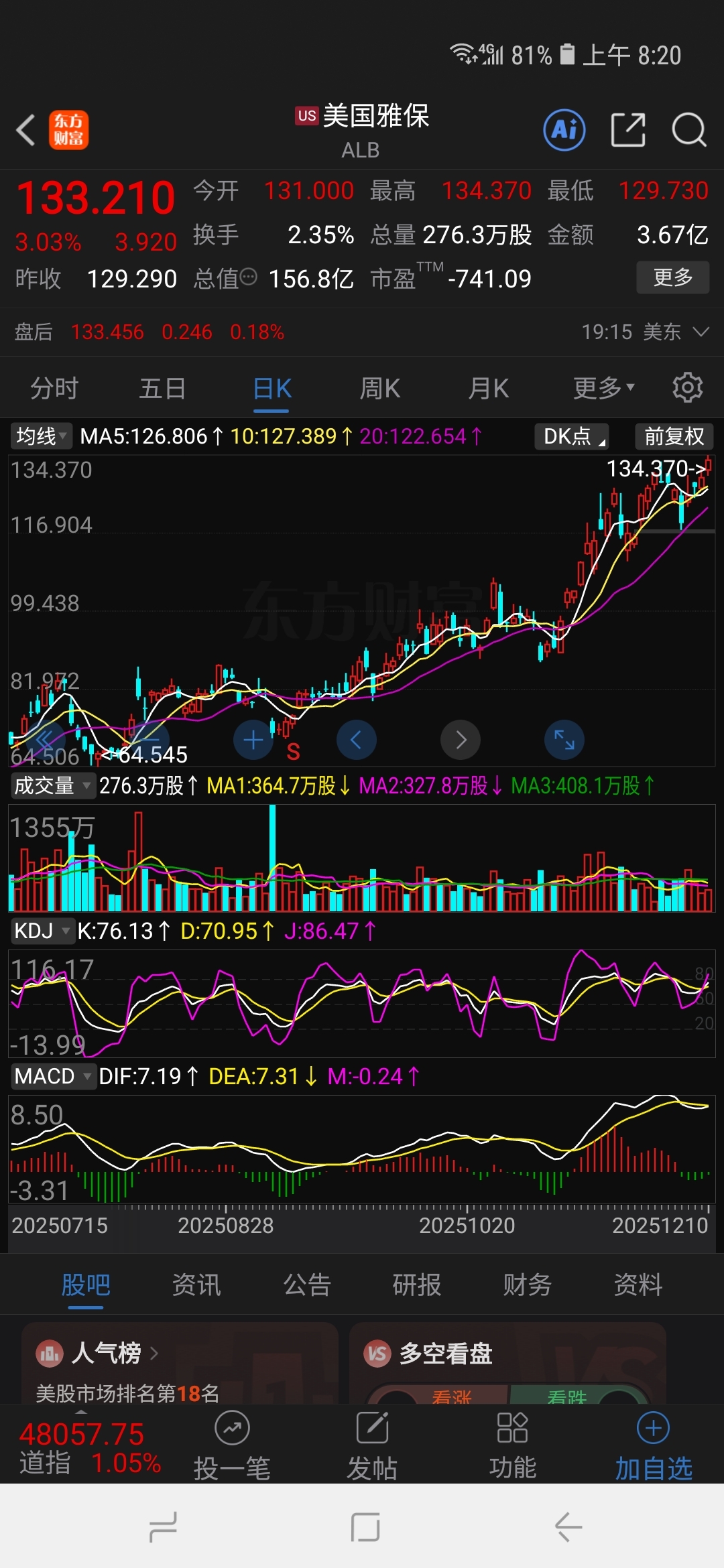Select 日K chart tab

tap(271, 388)
